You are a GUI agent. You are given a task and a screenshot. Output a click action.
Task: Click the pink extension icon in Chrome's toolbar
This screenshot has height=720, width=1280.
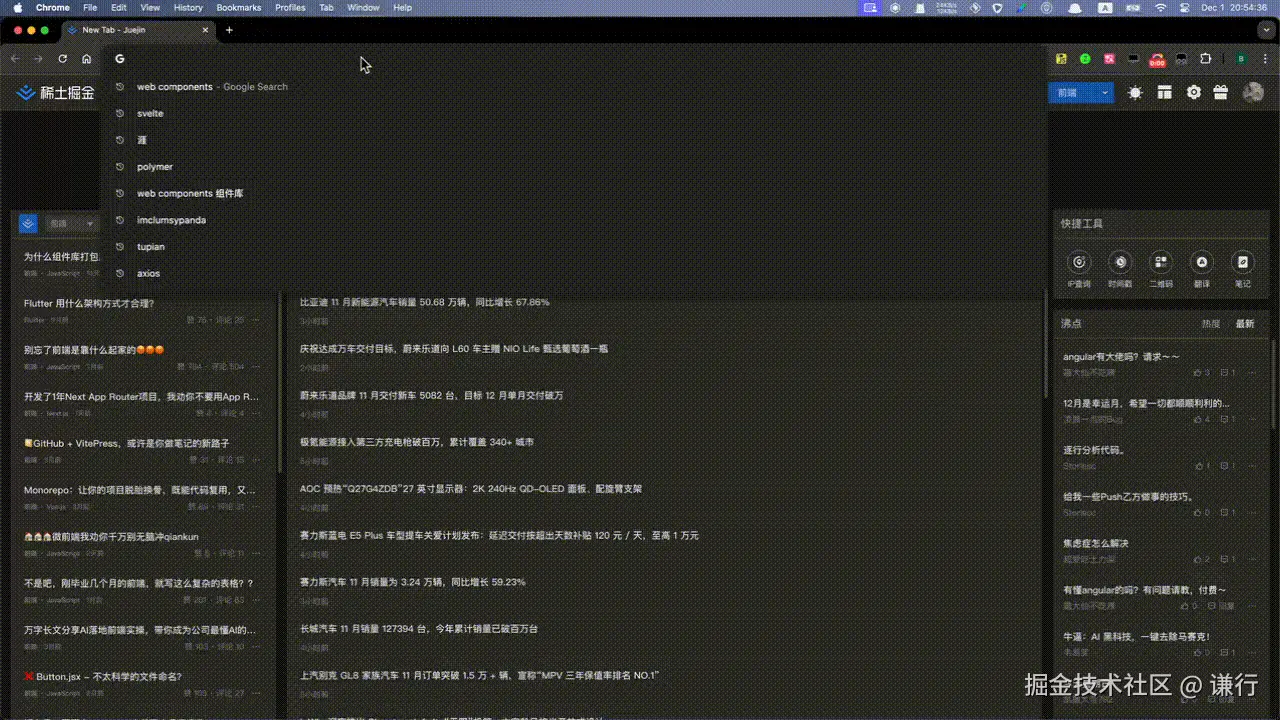click(x=1109, y=59)
